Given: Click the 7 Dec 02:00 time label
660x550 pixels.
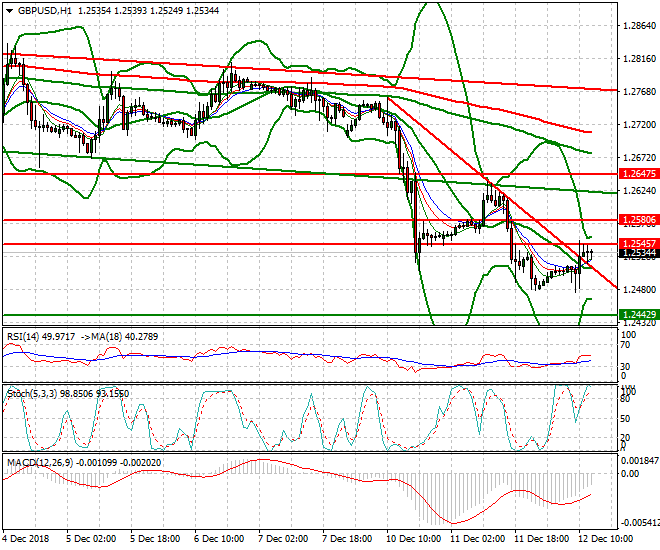Looking at the screenshot, I should (x=283, y=539).
